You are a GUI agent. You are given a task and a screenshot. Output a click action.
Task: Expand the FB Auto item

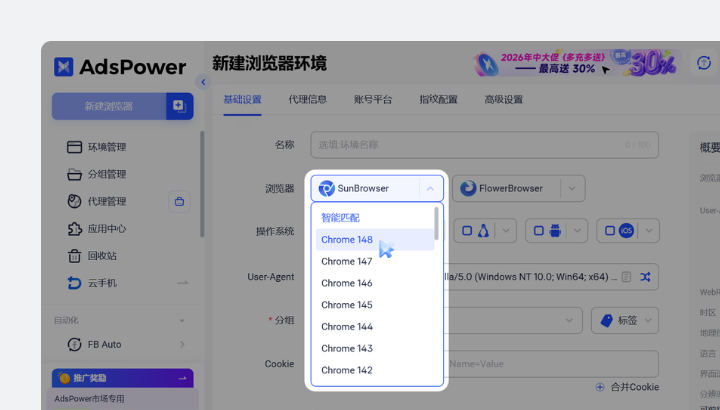(x=182, y=344)
